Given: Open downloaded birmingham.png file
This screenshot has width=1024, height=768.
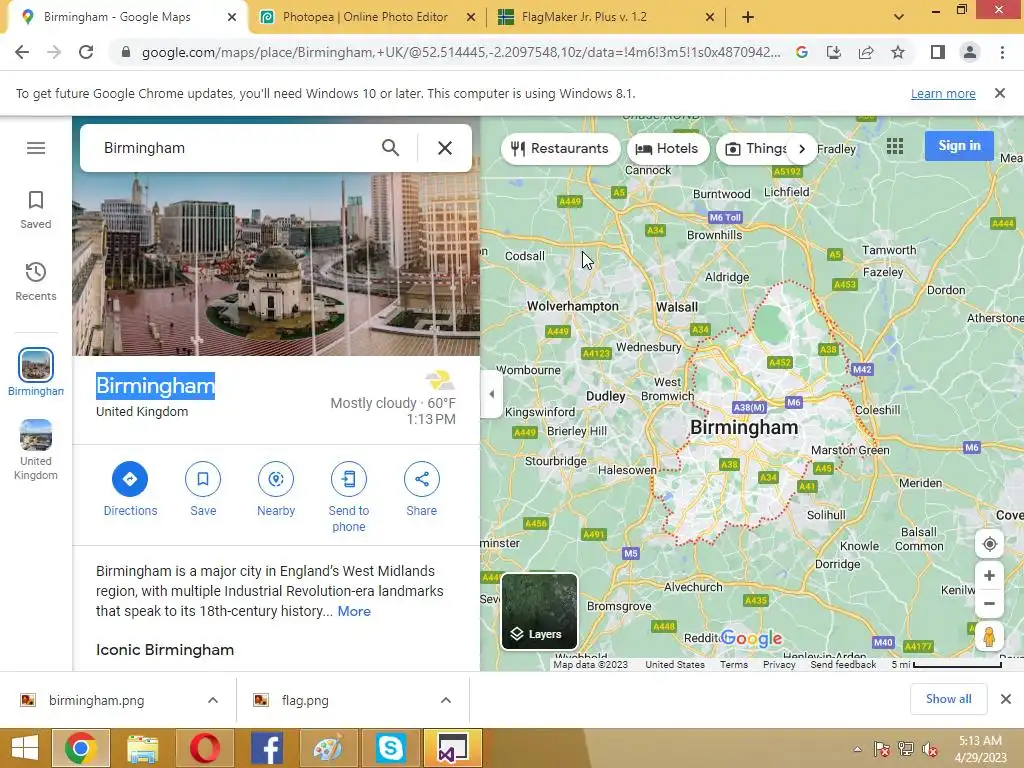Looking at the screenshot, I should click(97, 701).
